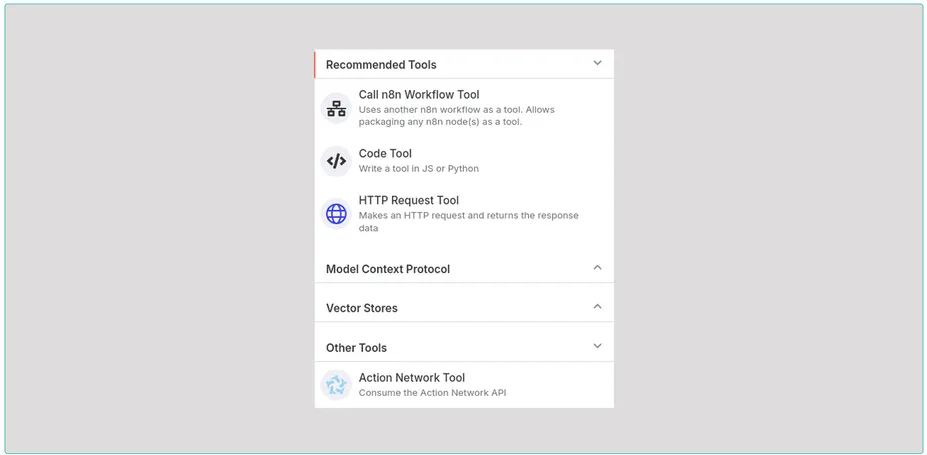Add the HTTP Request Tool title
This screenshot has height=455, width=927.
[x=409, y=201]
